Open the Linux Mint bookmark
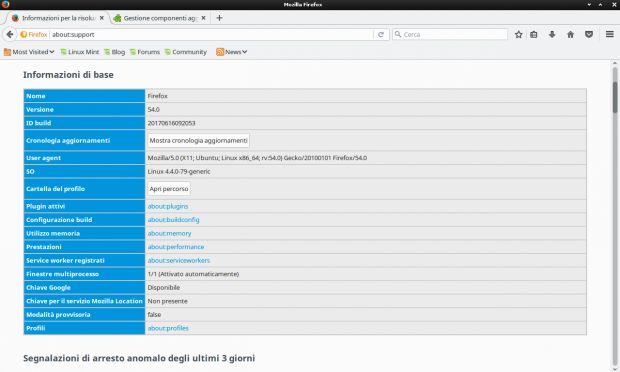The image size is (620, 372). point(79,52)
